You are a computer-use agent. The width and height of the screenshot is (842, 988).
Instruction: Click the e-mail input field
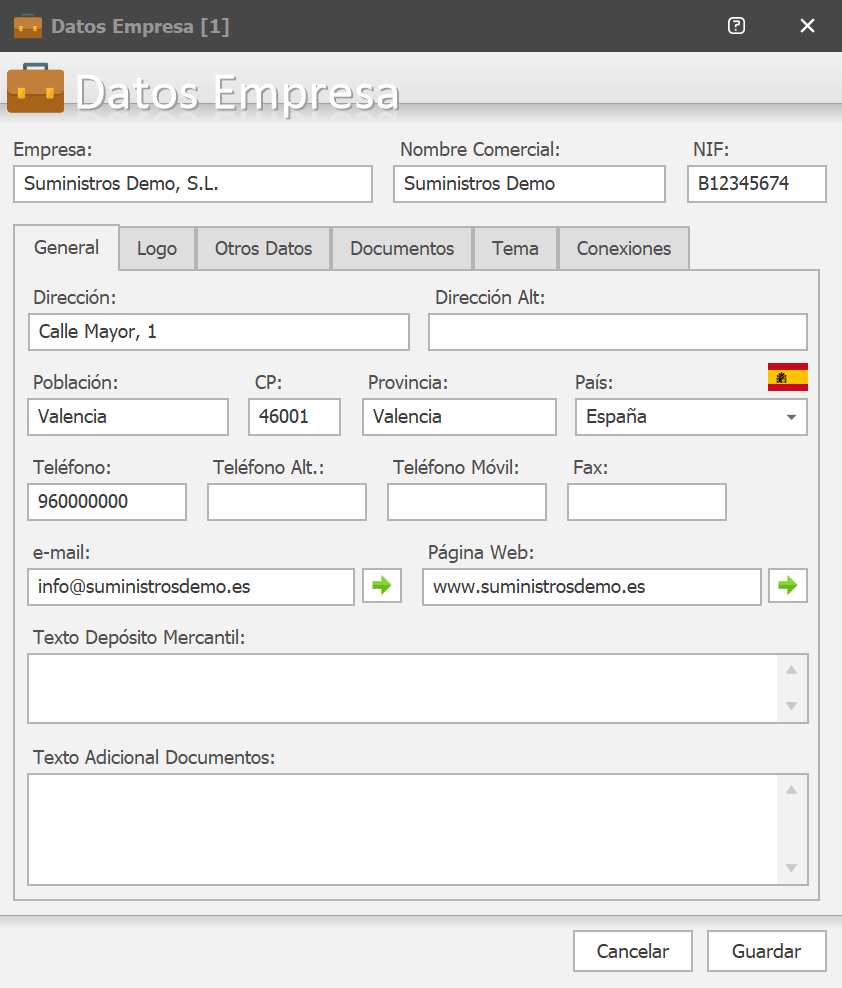coord(191,587)
